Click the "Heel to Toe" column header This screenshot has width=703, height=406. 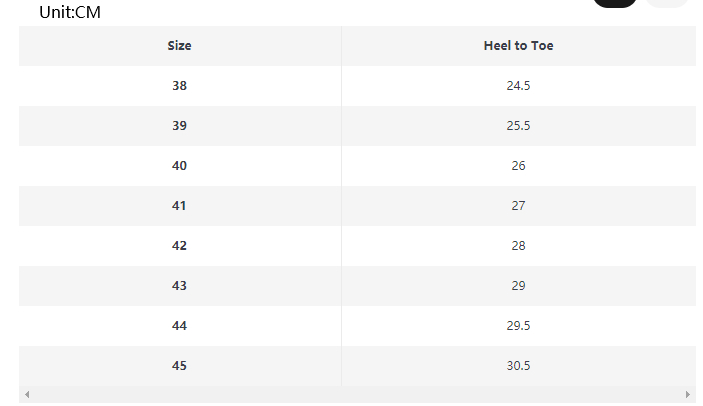pyautogui.click(x=518, y=46)
